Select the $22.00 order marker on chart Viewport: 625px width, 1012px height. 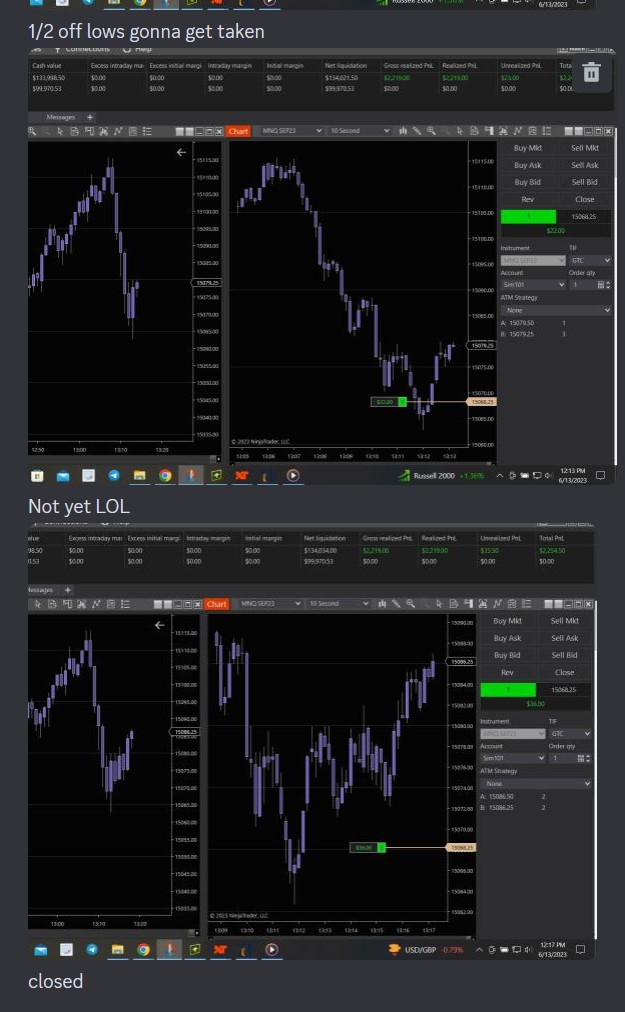coord(389,402)
